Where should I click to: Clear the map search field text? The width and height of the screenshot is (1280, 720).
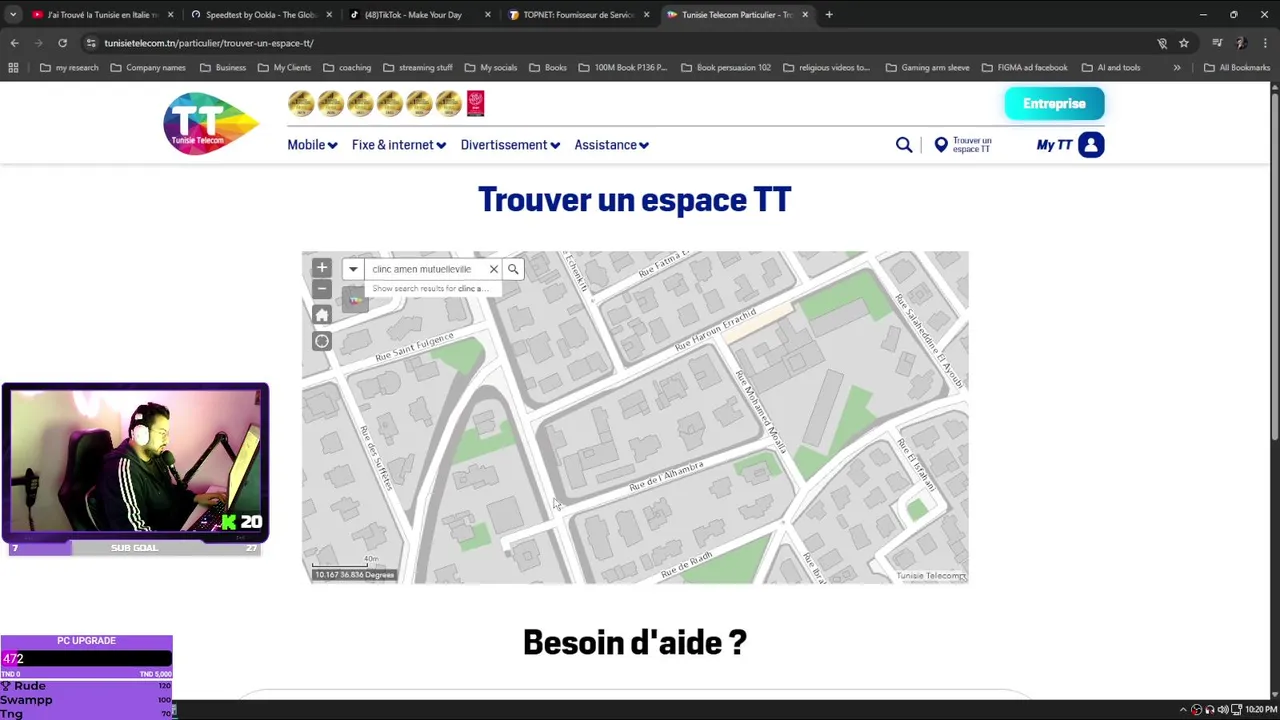(493, 269)
